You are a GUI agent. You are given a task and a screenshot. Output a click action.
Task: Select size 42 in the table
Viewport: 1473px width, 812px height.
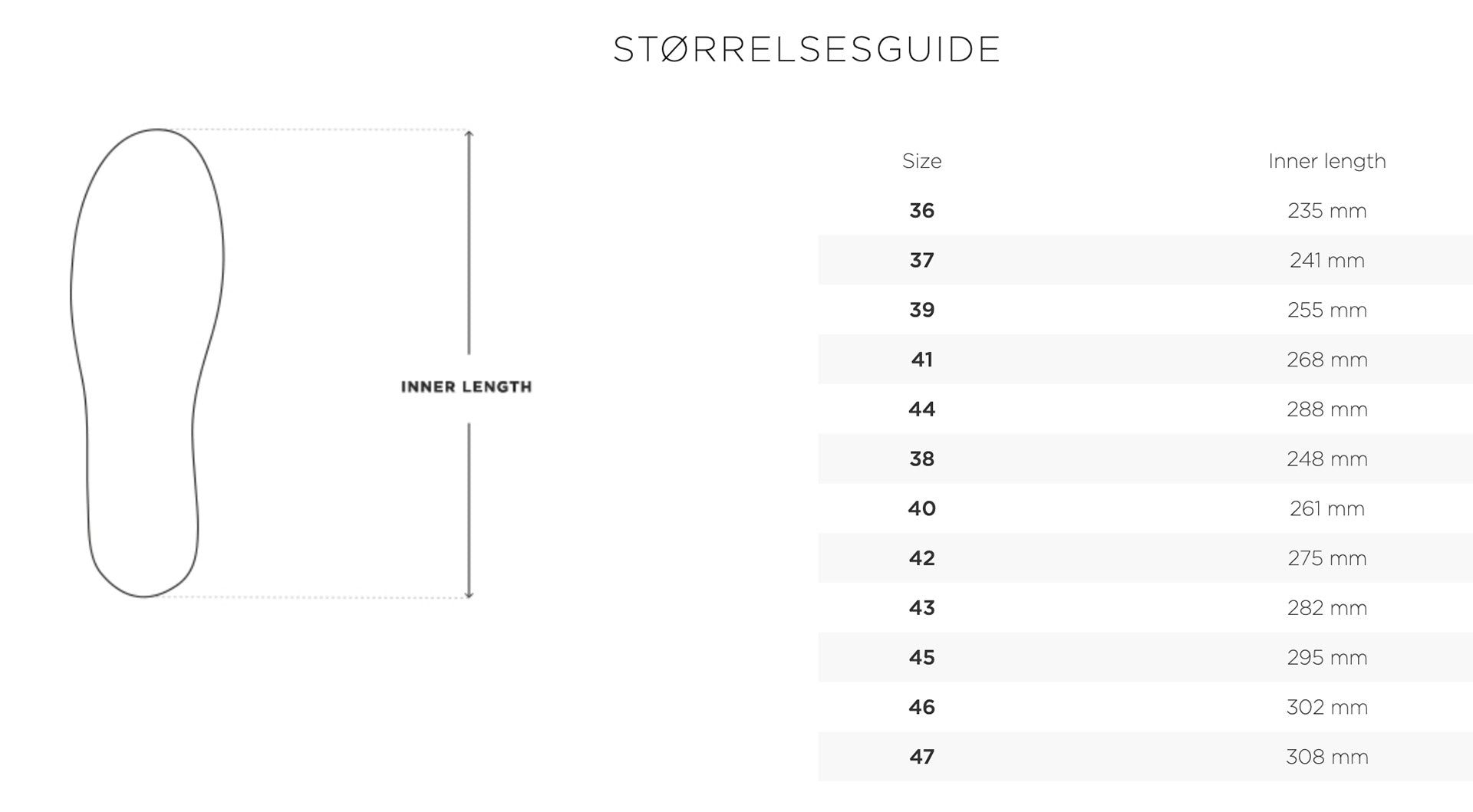(x=921, y=558)
